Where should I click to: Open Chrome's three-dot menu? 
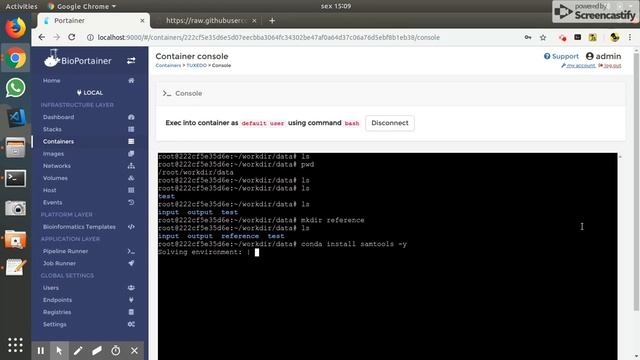coord(630,37)
